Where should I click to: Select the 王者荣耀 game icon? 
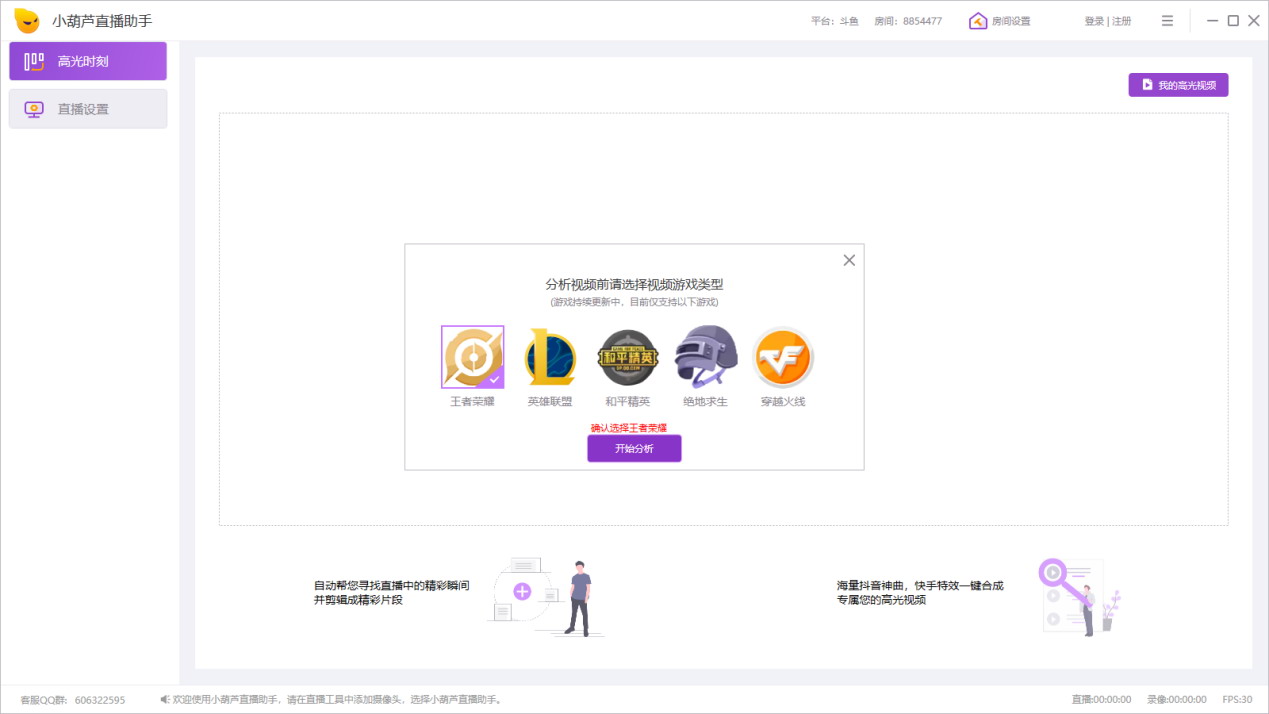pos(472,357)
